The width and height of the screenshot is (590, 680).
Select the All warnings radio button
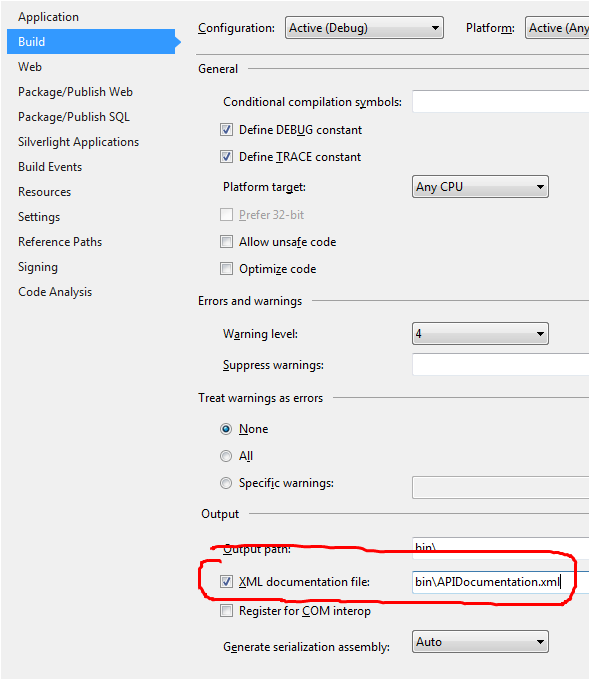(226, 456)
